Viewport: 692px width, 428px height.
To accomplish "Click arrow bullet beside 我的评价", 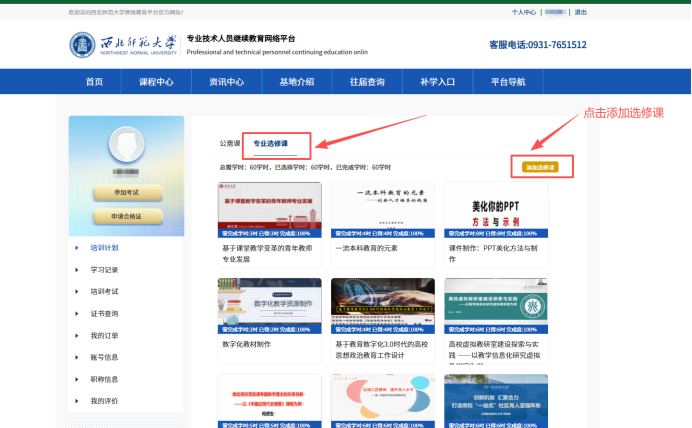I will (77, 401).
